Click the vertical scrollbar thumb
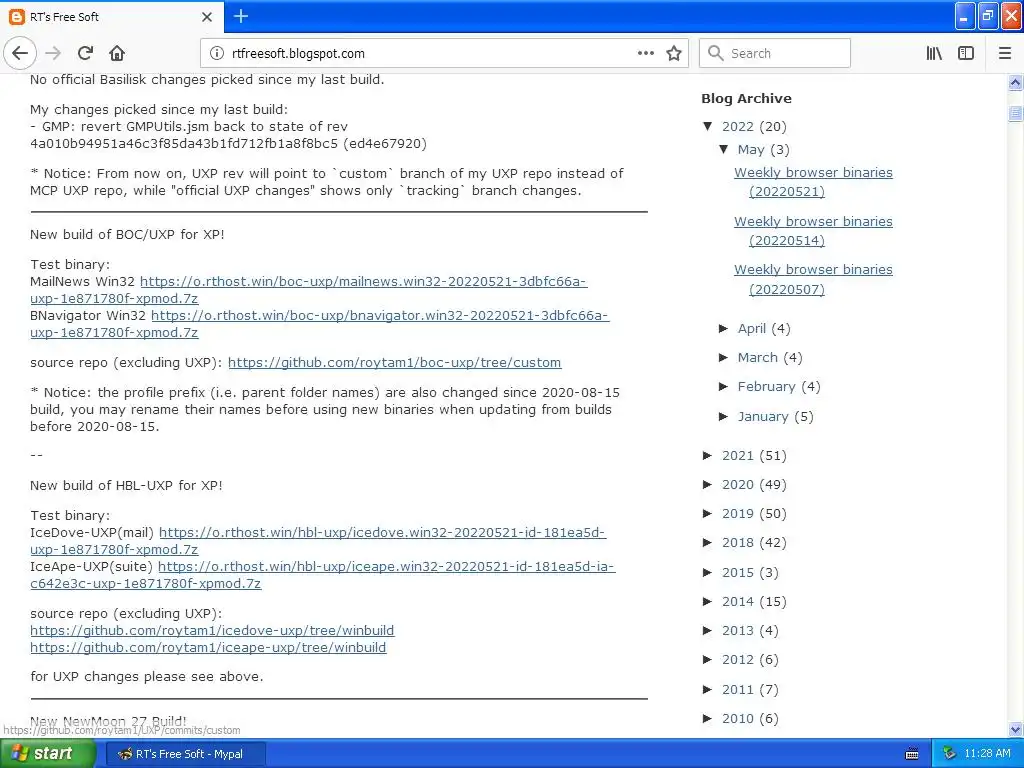 (1015, 114)
